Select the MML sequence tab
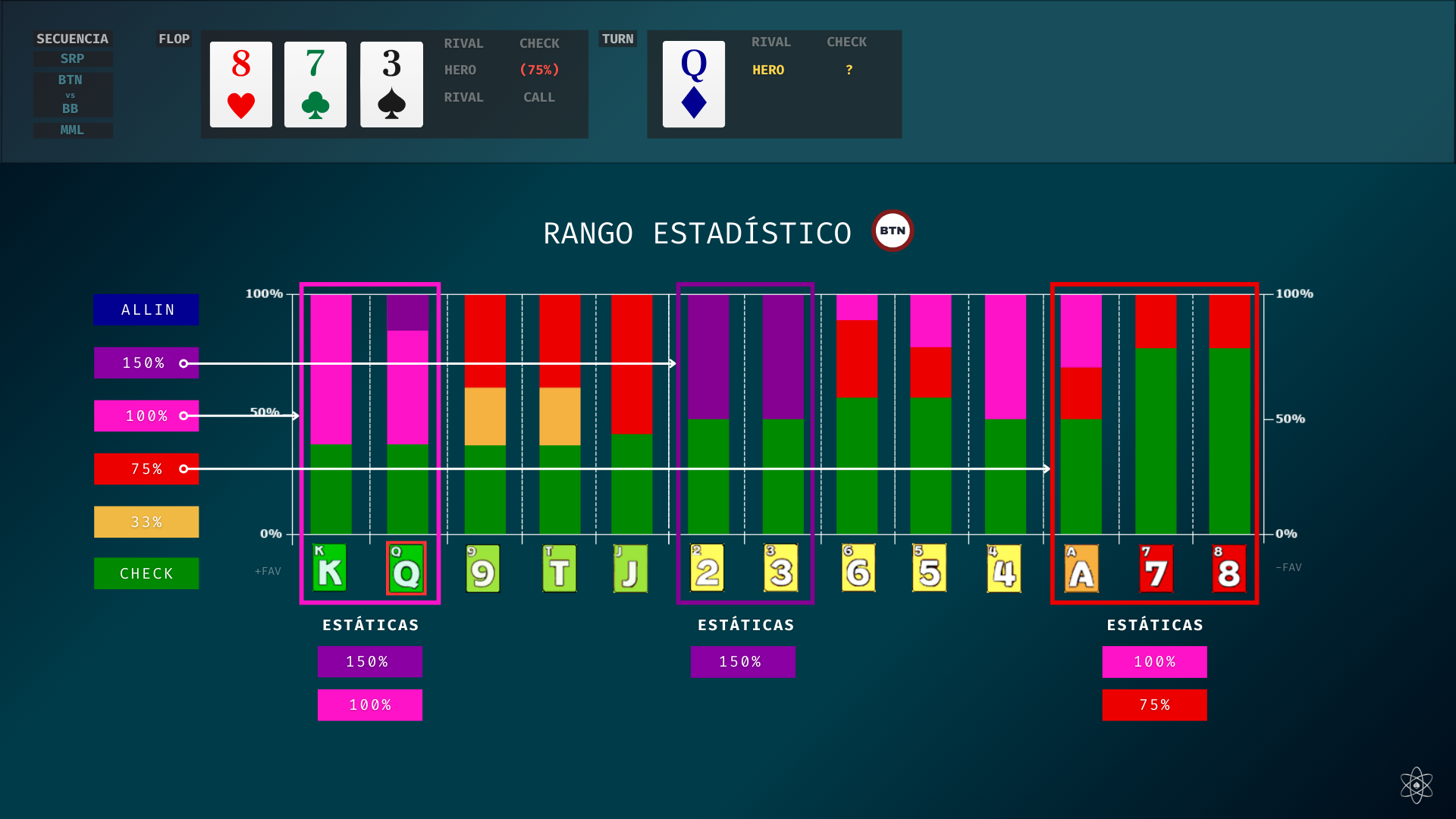This screenshot has width=1456, height=819. click(73, 130)
